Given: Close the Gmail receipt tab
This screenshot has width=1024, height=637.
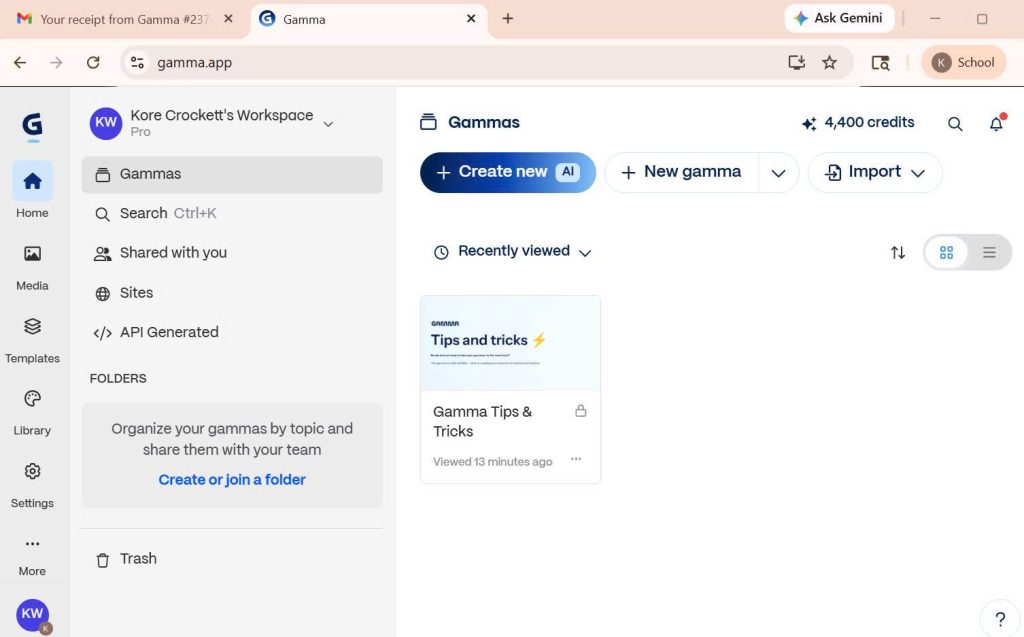Looking at the screenshot, I should [229, 19].
